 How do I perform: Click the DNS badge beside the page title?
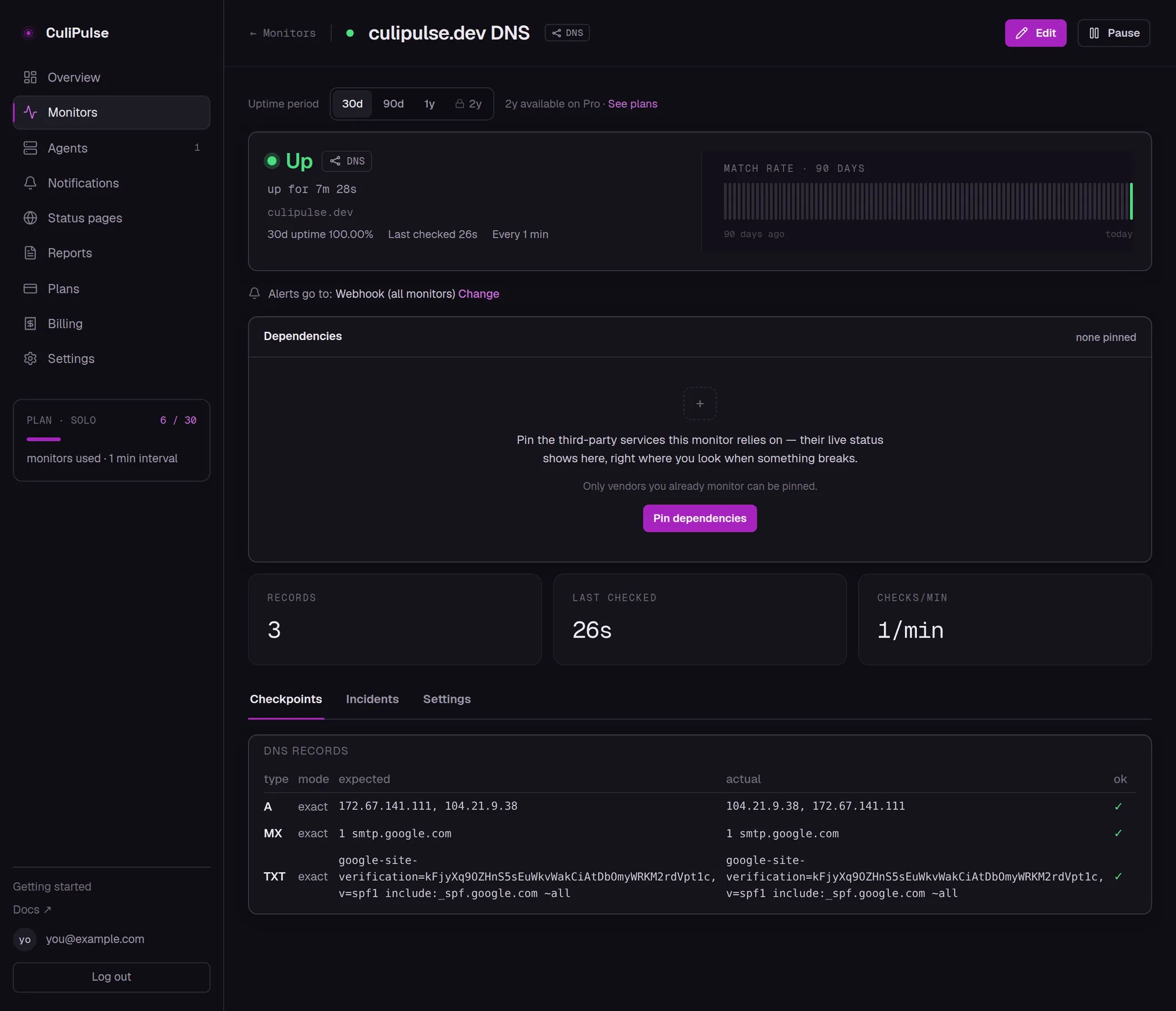(567, 33)
